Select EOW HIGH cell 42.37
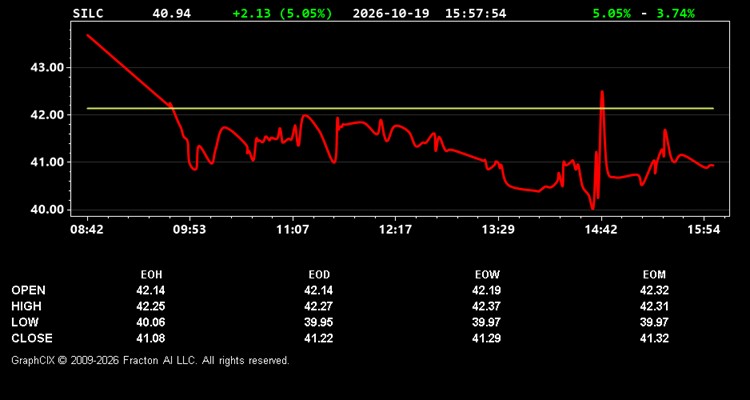 pyautogui.click(x=486, y=306)
